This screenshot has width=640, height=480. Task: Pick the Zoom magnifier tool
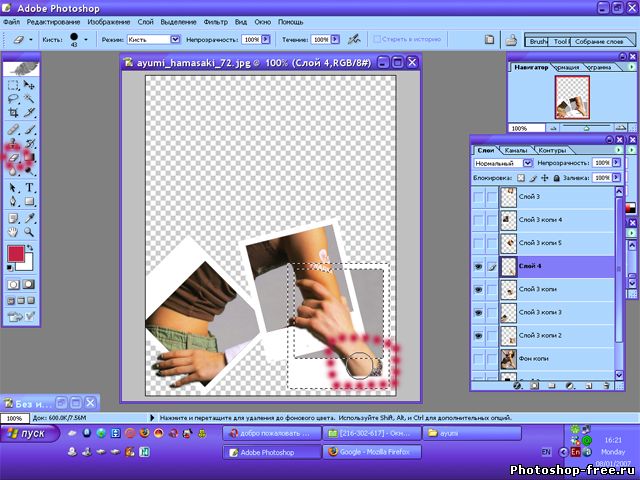tap(30, 232)
